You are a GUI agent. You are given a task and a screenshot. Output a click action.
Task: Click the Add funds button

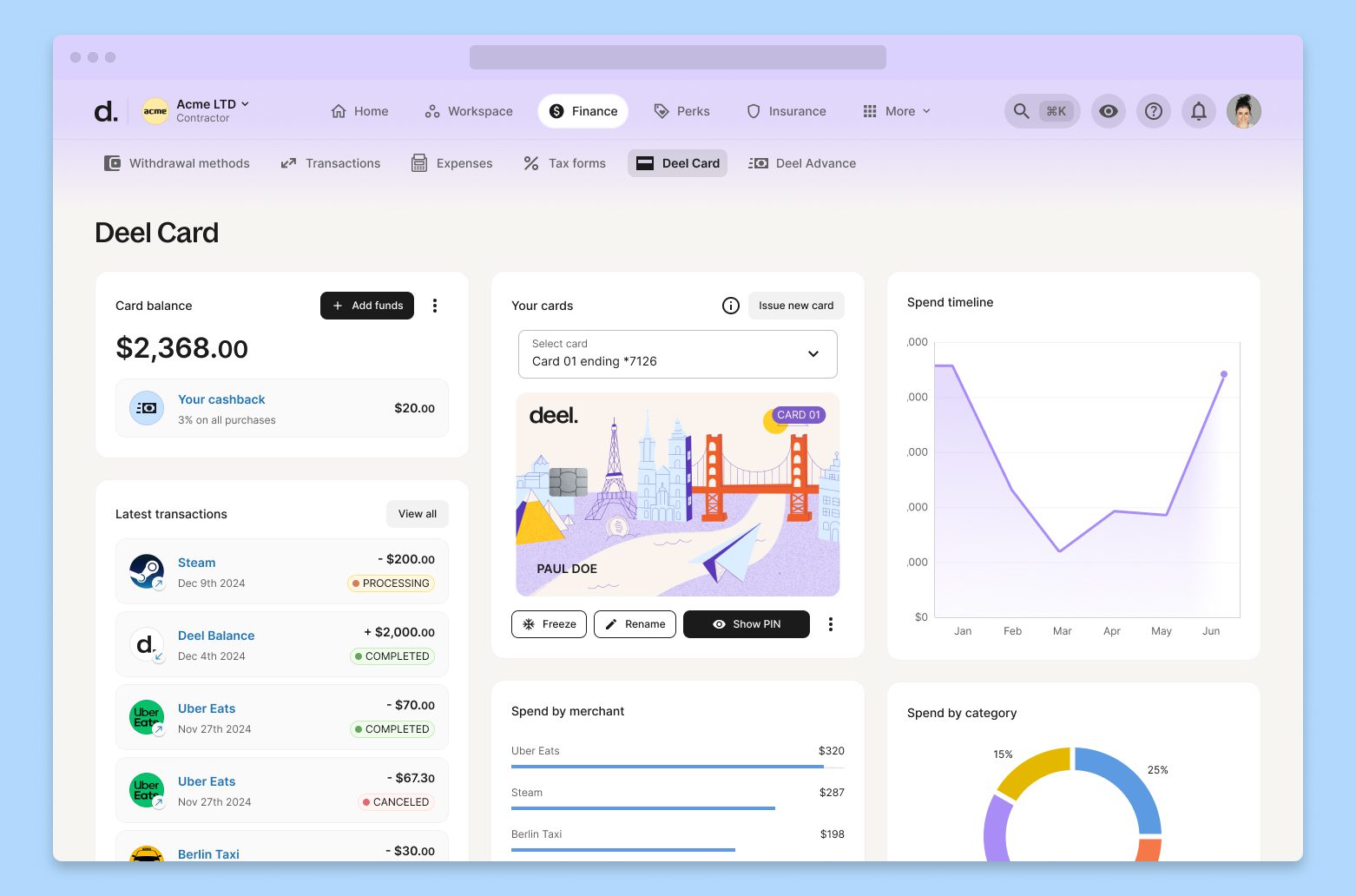click(367, 306)
